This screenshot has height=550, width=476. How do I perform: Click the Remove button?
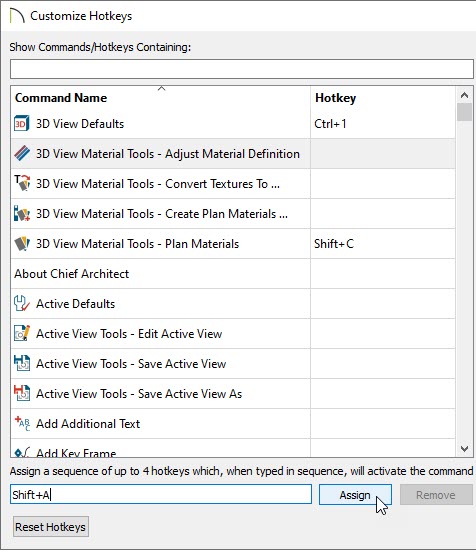[436, 495]
